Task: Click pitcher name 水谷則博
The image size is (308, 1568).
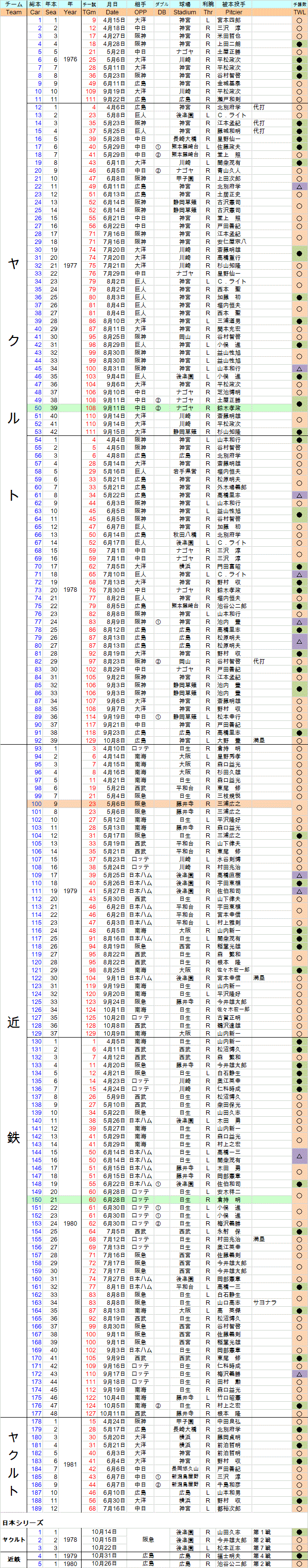Action: [x=229, y=859]
